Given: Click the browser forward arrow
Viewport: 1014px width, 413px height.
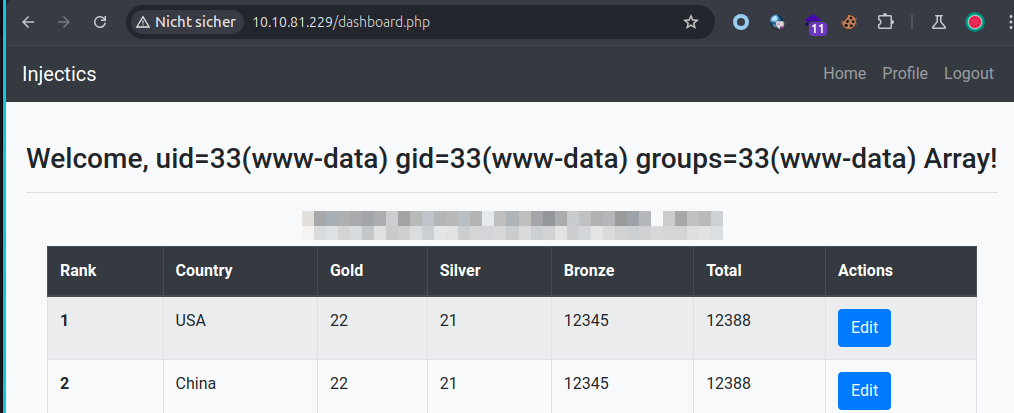Looking at the screenshot, I should [64, 22].
